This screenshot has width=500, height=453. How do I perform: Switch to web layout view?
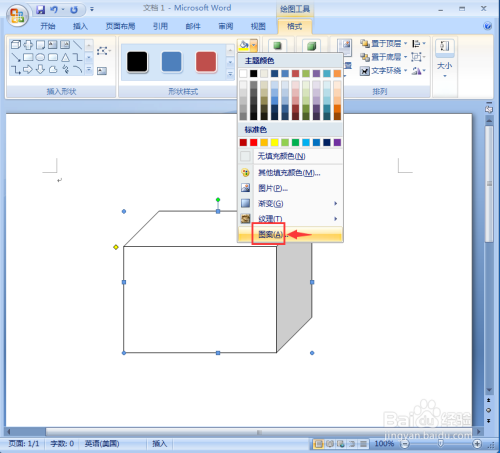(341, 444)
